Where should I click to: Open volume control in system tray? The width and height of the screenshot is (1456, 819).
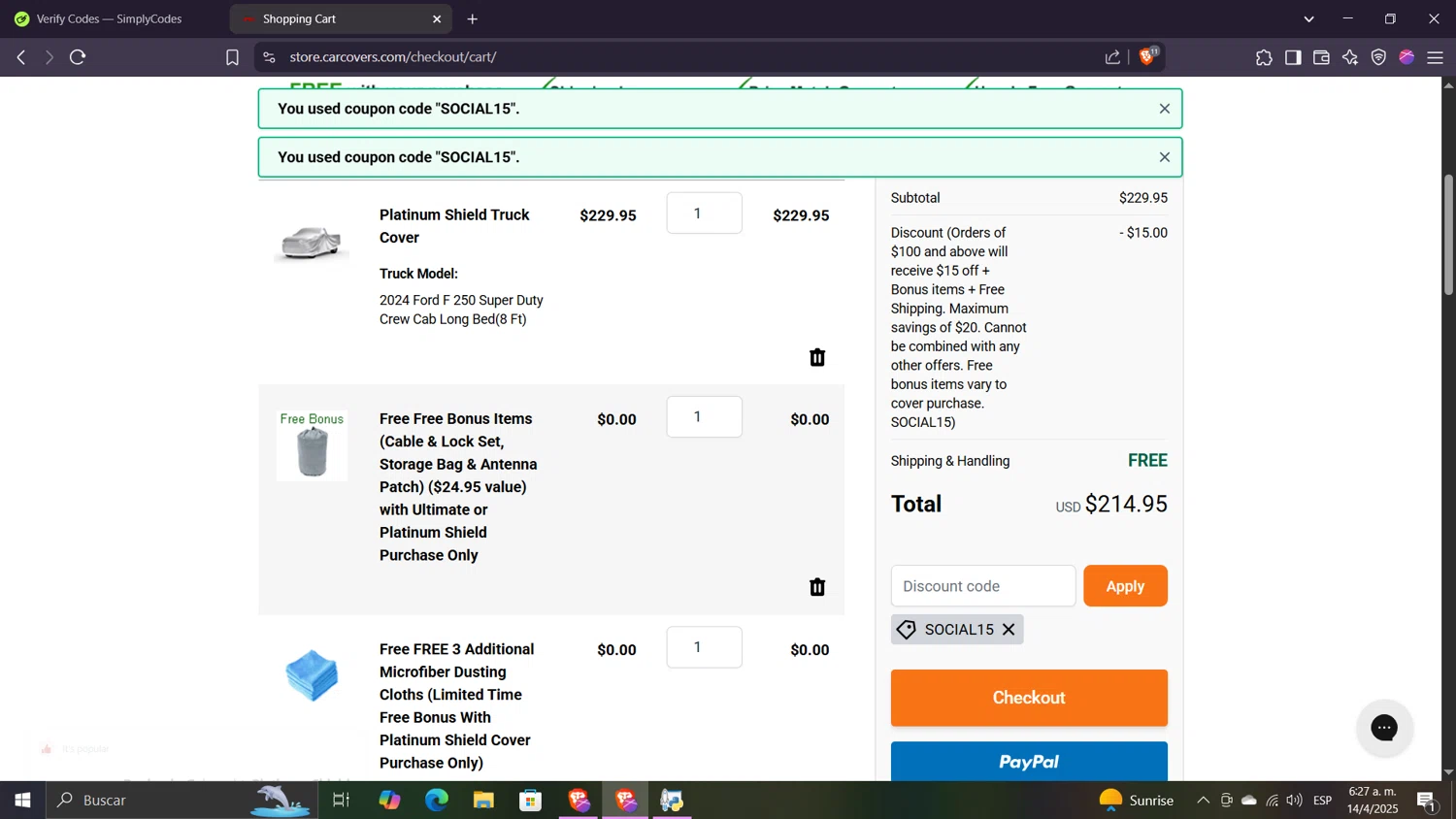[1294, 801]
